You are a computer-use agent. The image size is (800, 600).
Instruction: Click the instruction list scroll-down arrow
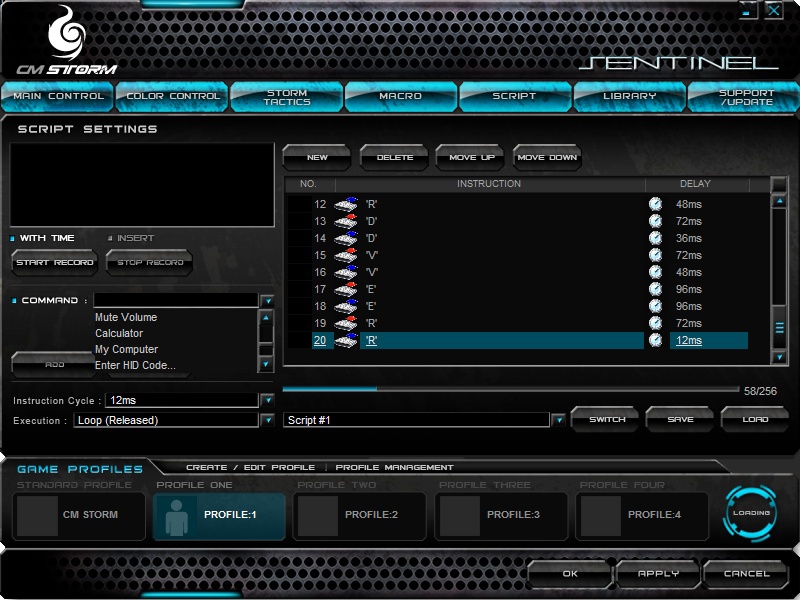point(779,357)
